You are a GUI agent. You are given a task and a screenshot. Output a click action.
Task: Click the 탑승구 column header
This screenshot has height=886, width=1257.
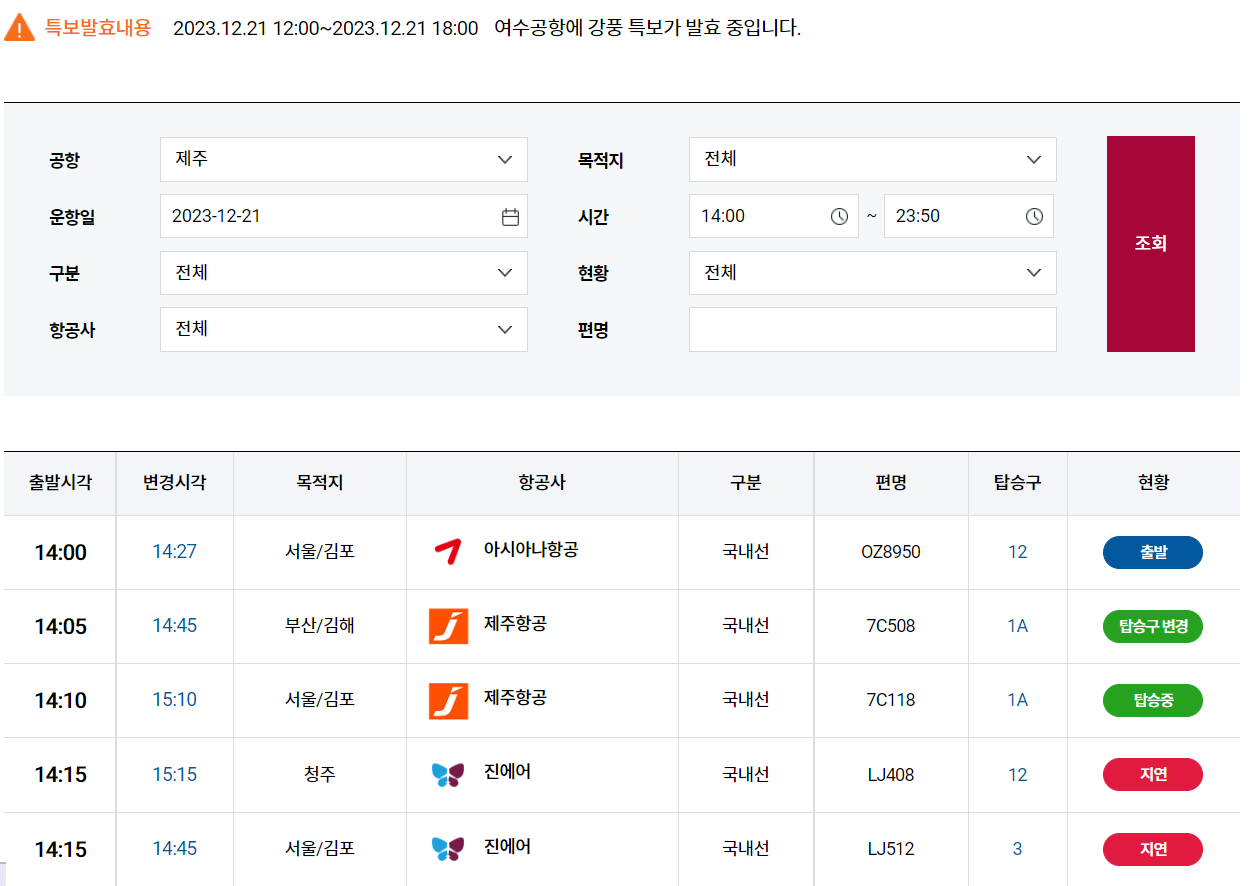[1017, 483]
